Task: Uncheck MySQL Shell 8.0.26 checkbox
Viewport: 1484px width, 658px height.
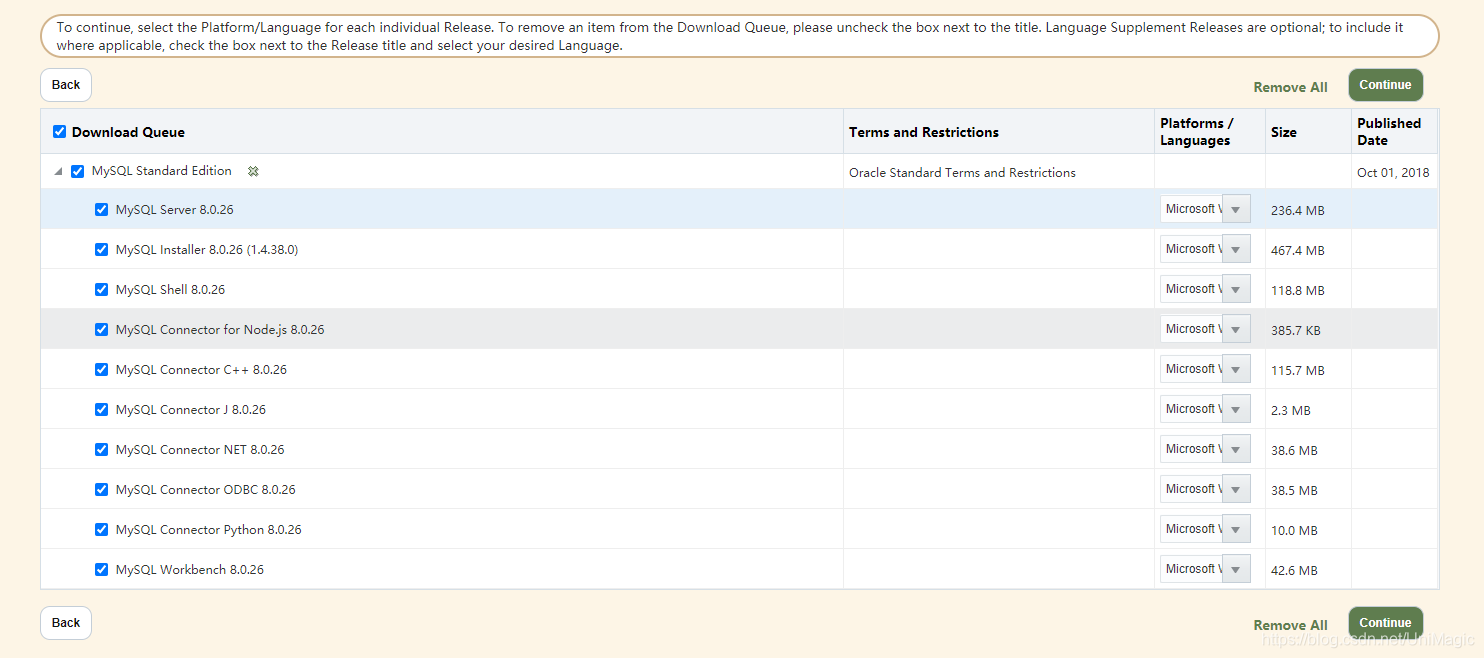Action: (101, 289)
